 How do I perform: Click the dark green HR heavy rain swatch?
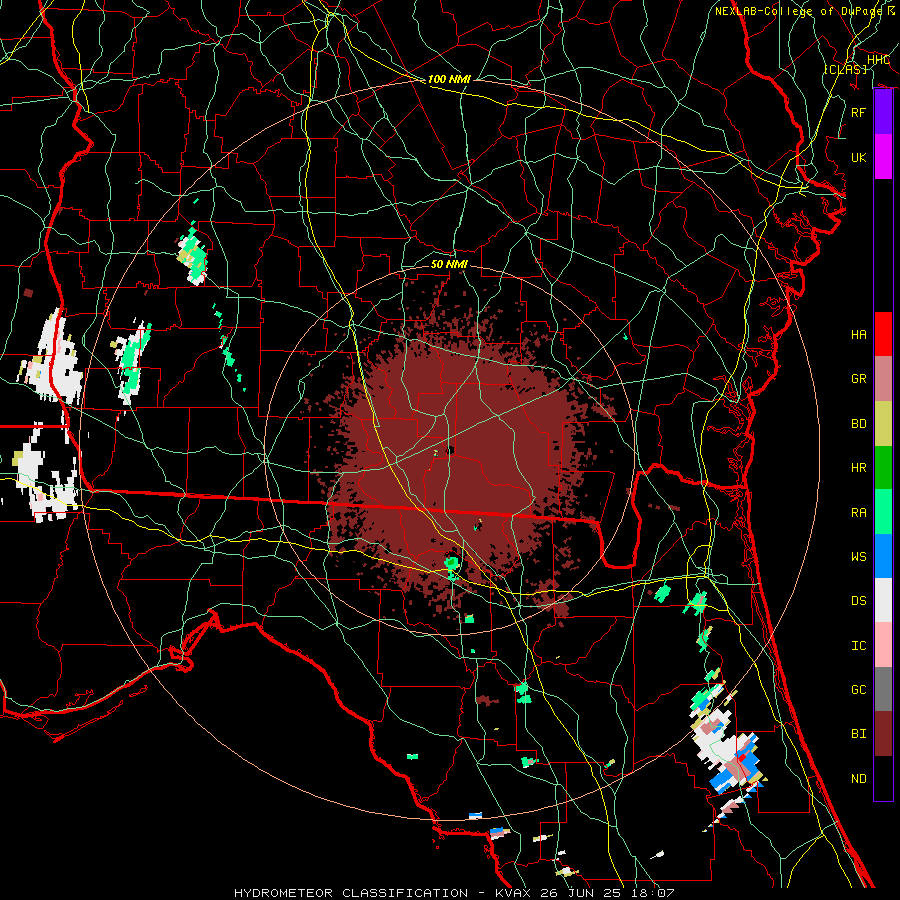pos(883,468)
